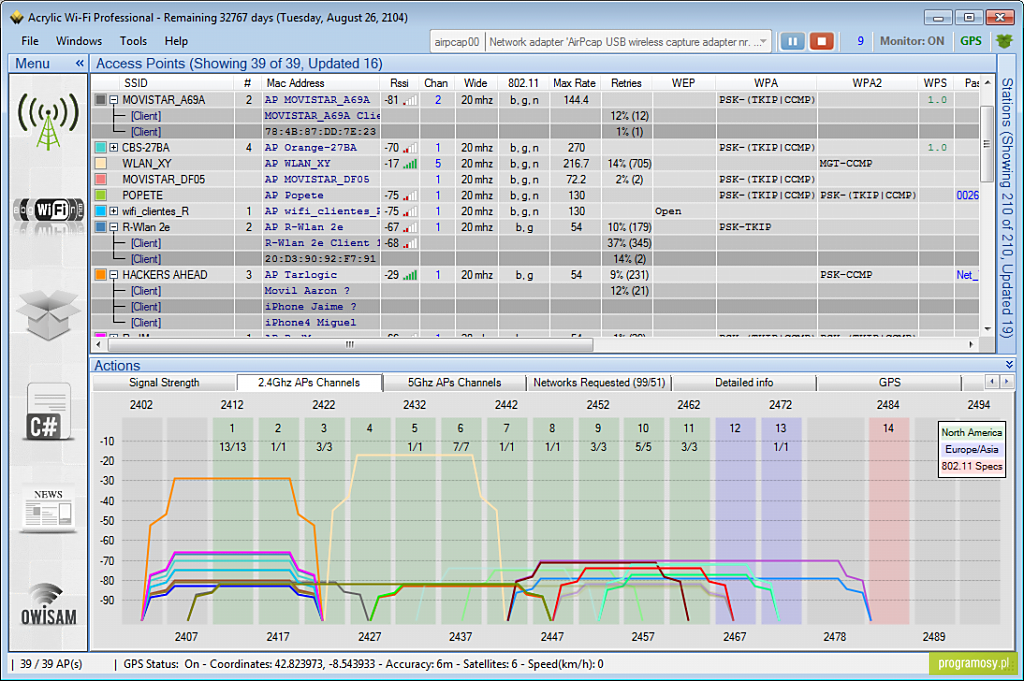Click the signal bars icon for CBS-27BA

[x=410, y=148]
